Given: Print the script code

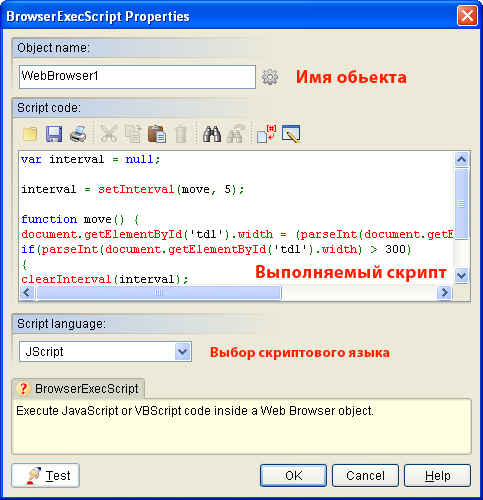Looking at the screenshot, I should click(78, 134).
